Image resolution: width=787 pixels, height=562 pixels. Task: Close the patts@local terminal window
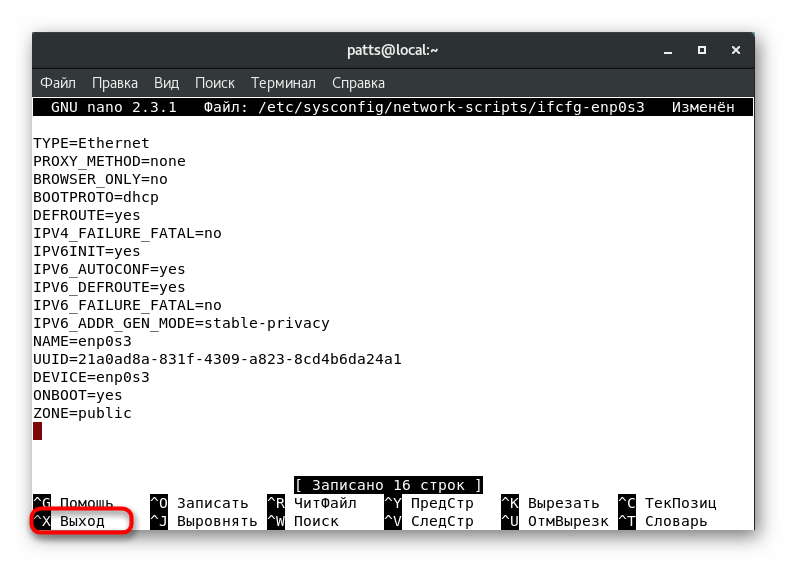pos(736,50)
